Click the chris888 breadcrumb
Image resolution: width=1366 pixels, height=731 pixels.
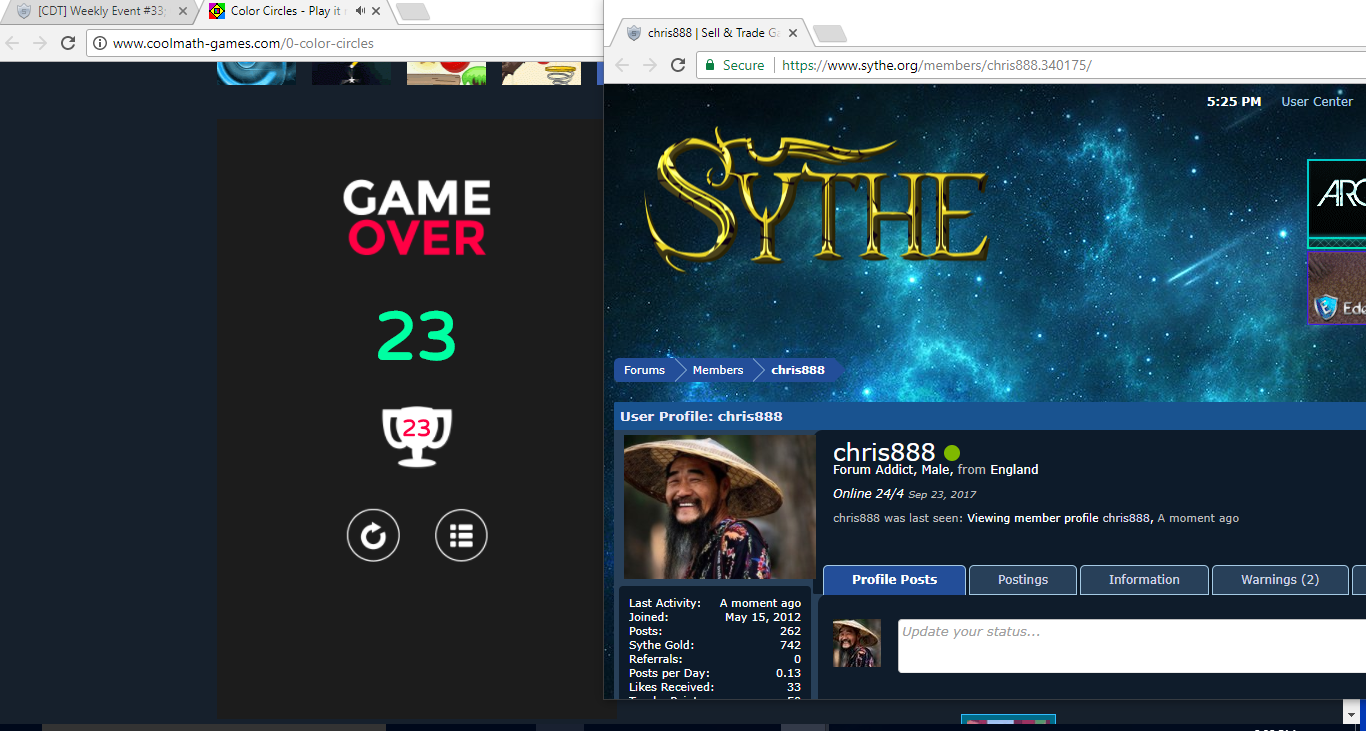[798, 370]
